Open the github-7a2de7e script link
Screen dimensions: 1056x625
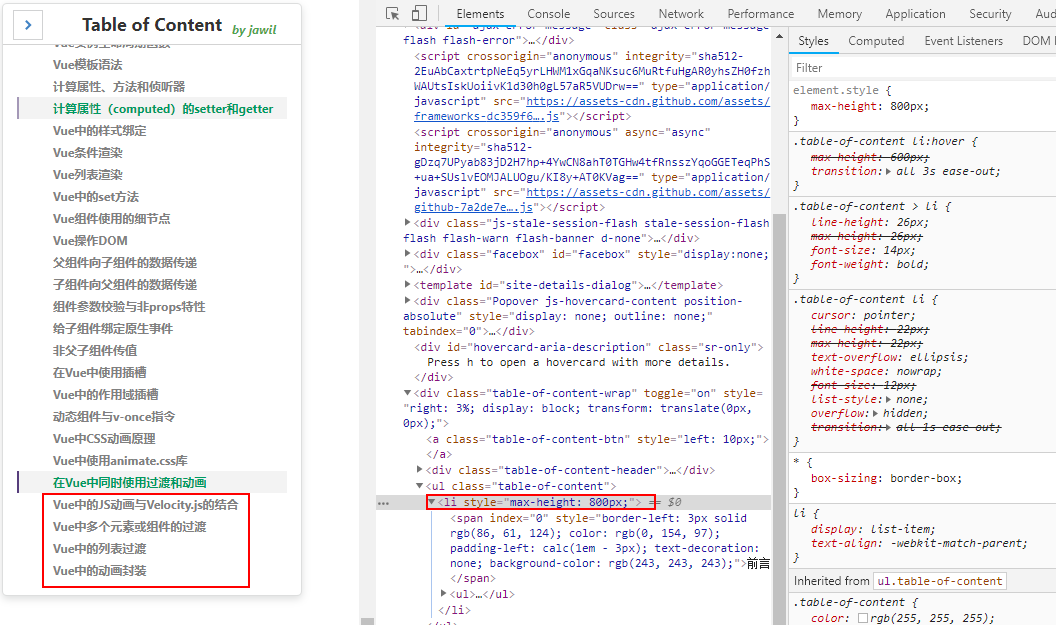point(473,207)
